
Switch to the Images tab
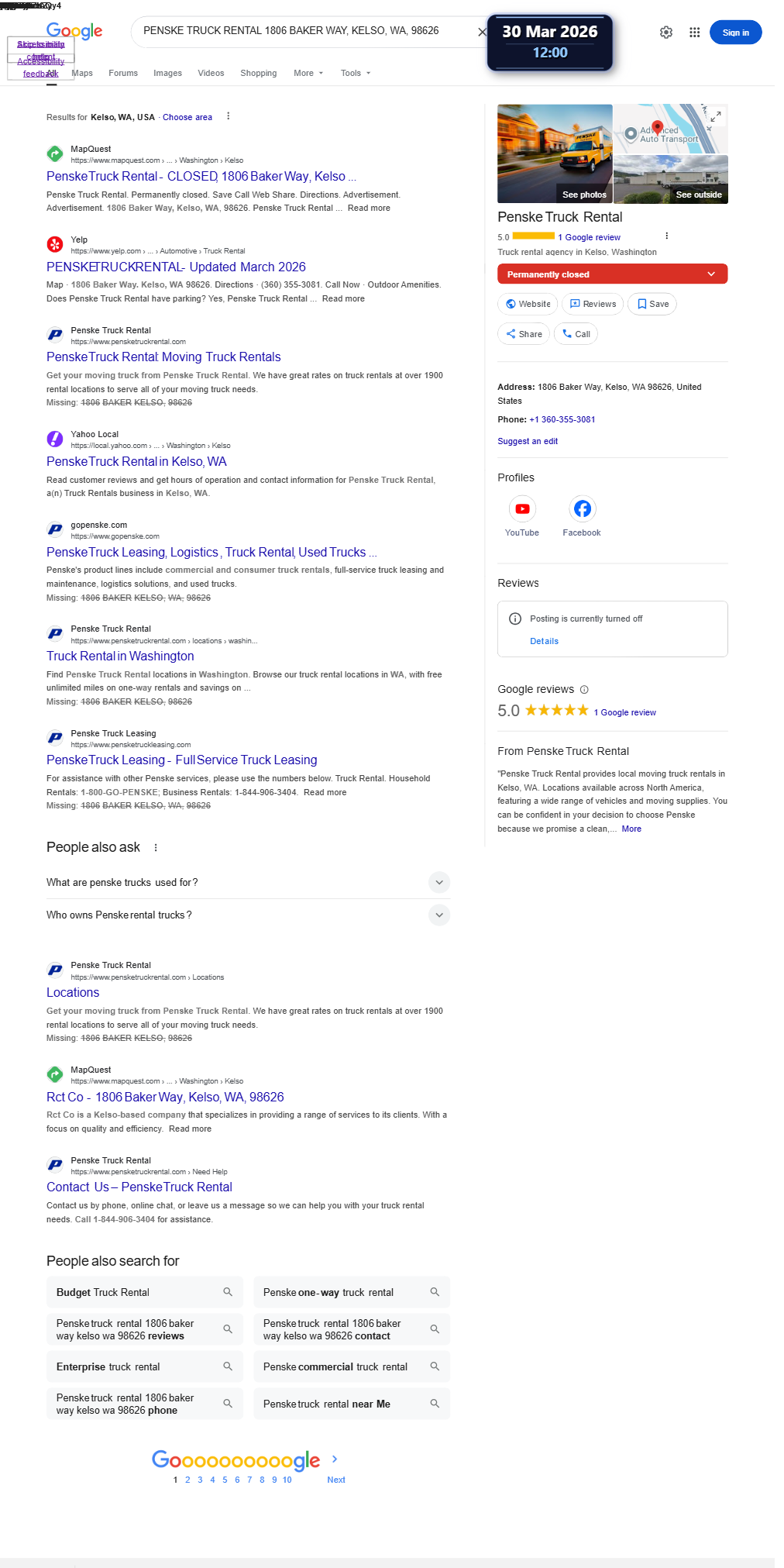click(167, 73)
